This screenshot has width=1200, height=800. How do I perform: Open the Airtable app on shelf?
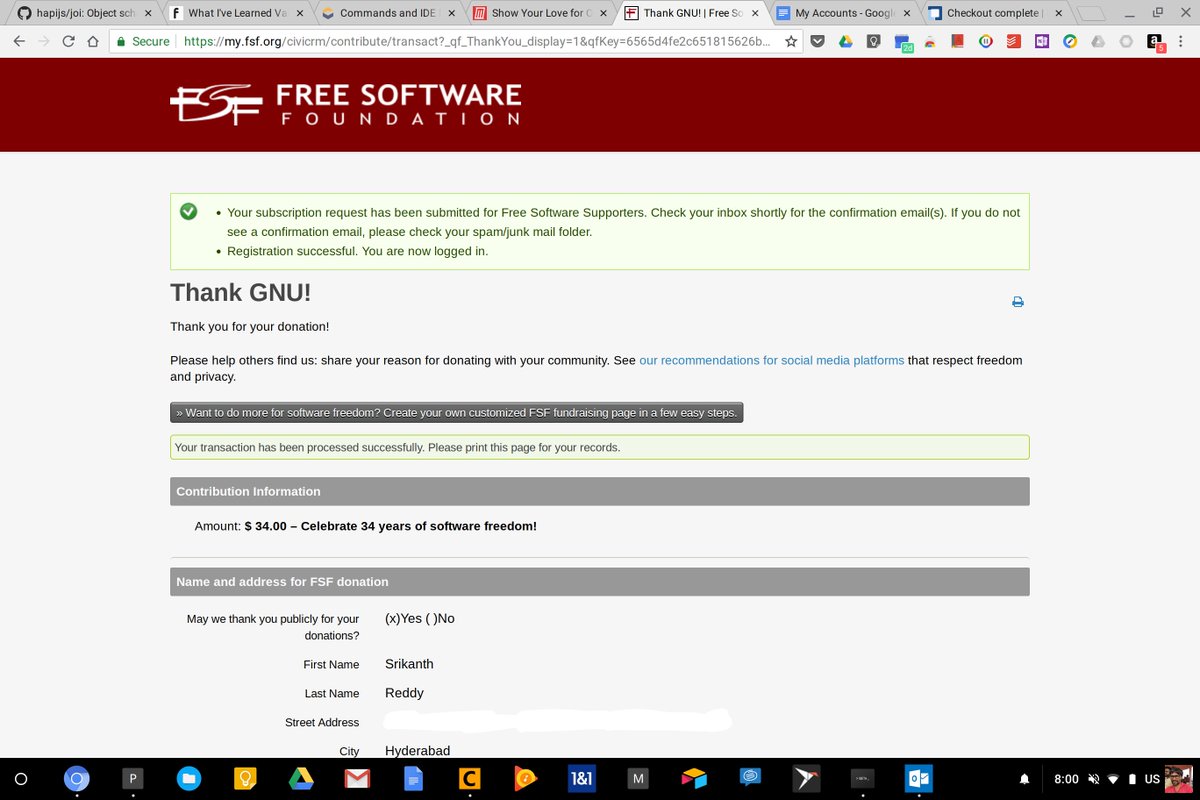[x=694, y=779]
